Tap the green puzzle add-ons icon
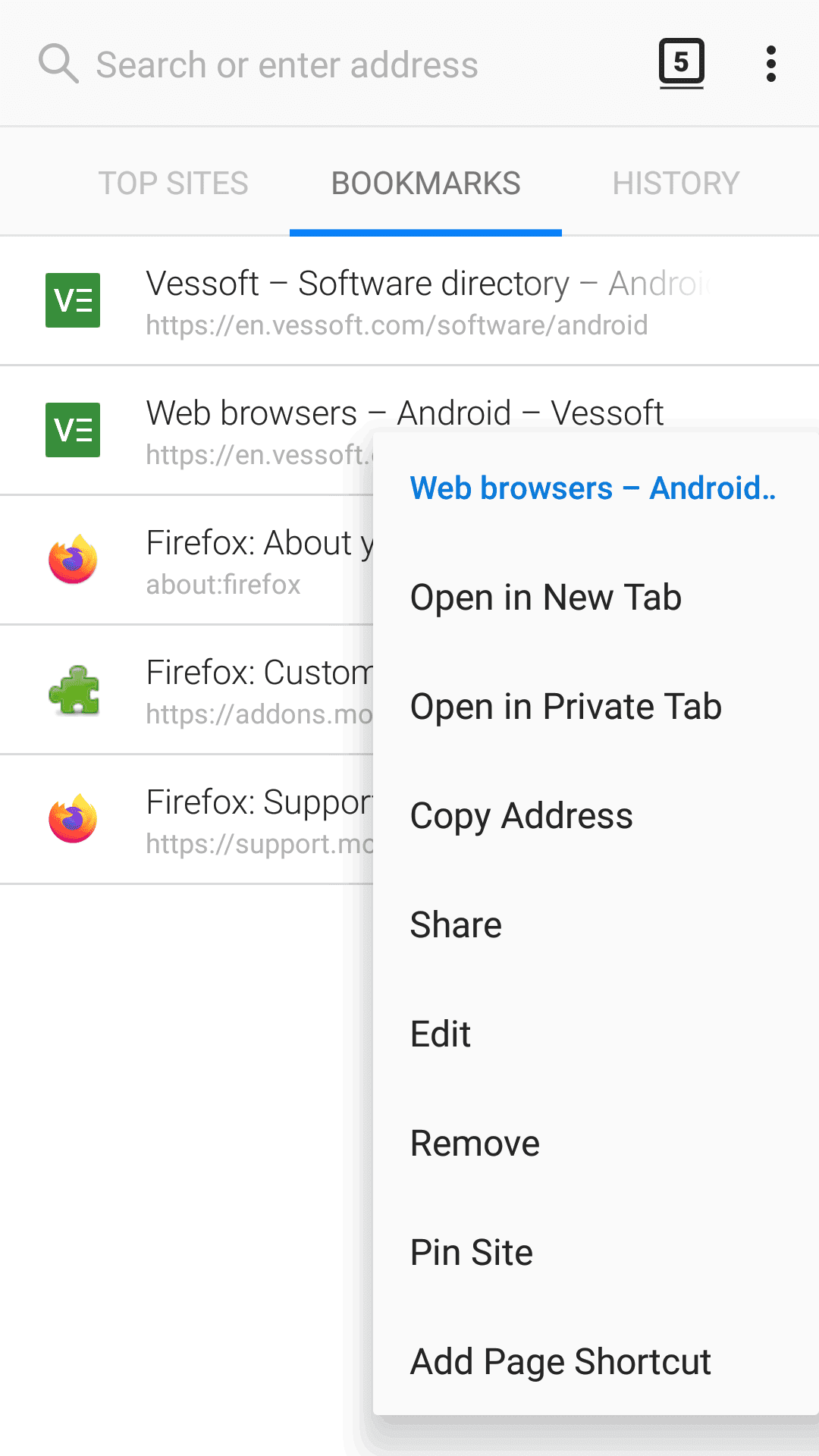 pos(74,689)
